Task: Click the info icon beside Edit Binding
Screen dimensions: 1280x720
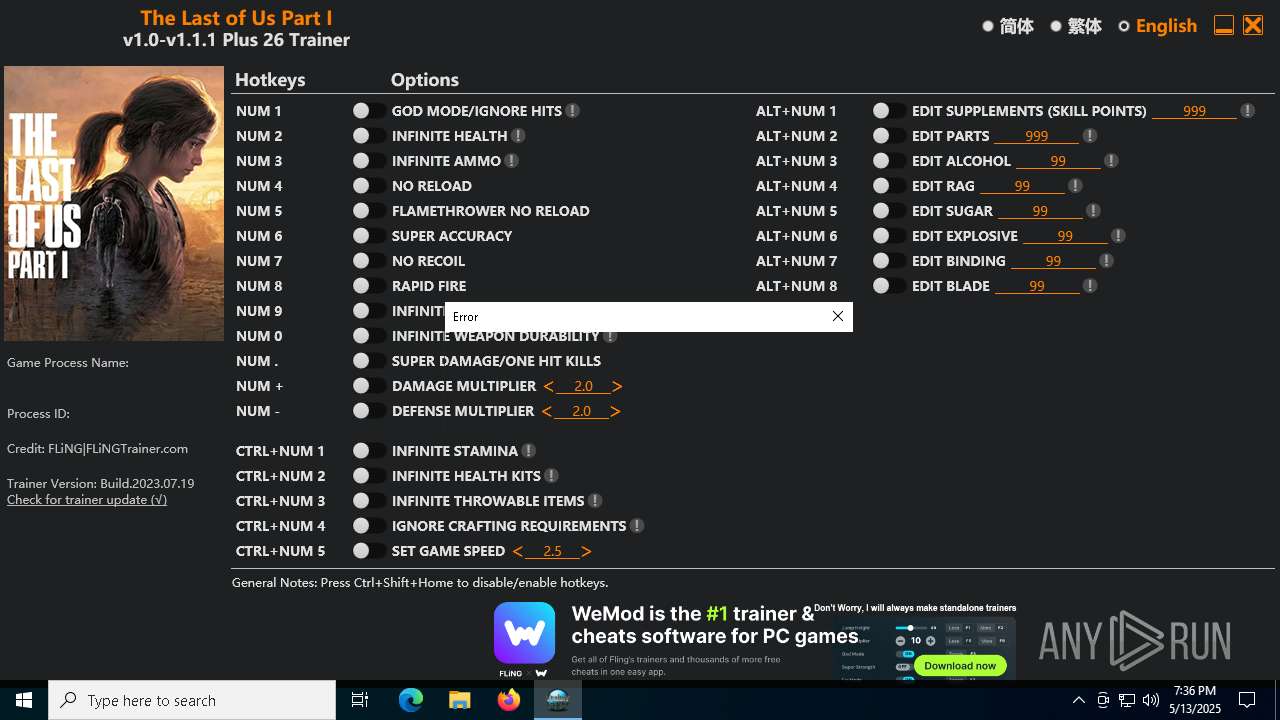Action: coord(1106,261)
